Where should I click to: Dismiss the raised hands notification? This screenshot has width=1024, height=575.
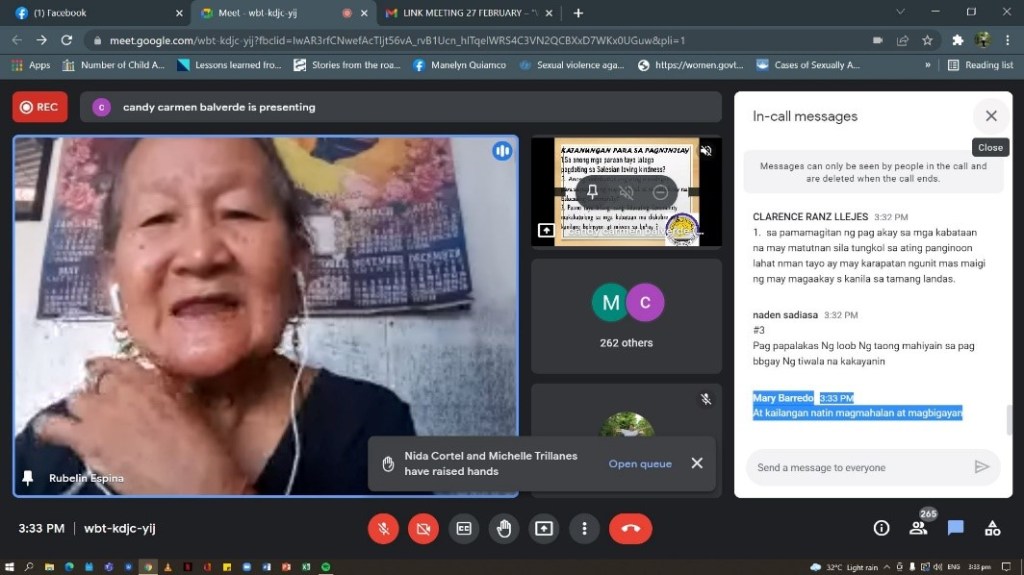[697, 463]
